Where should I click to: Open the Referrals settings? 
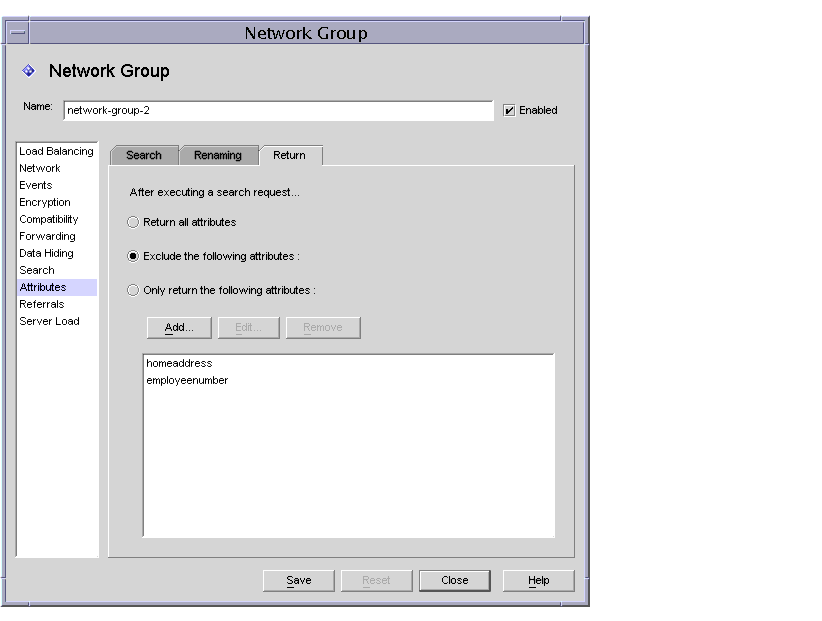41,304
